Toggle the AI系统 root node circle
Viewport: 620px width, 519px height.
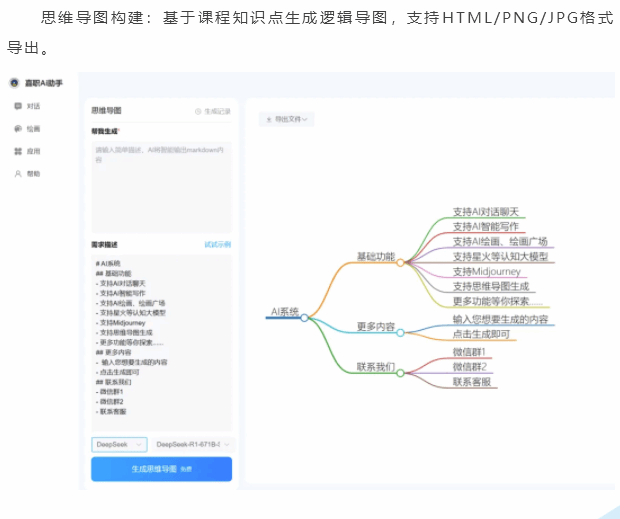coord(305,318)
